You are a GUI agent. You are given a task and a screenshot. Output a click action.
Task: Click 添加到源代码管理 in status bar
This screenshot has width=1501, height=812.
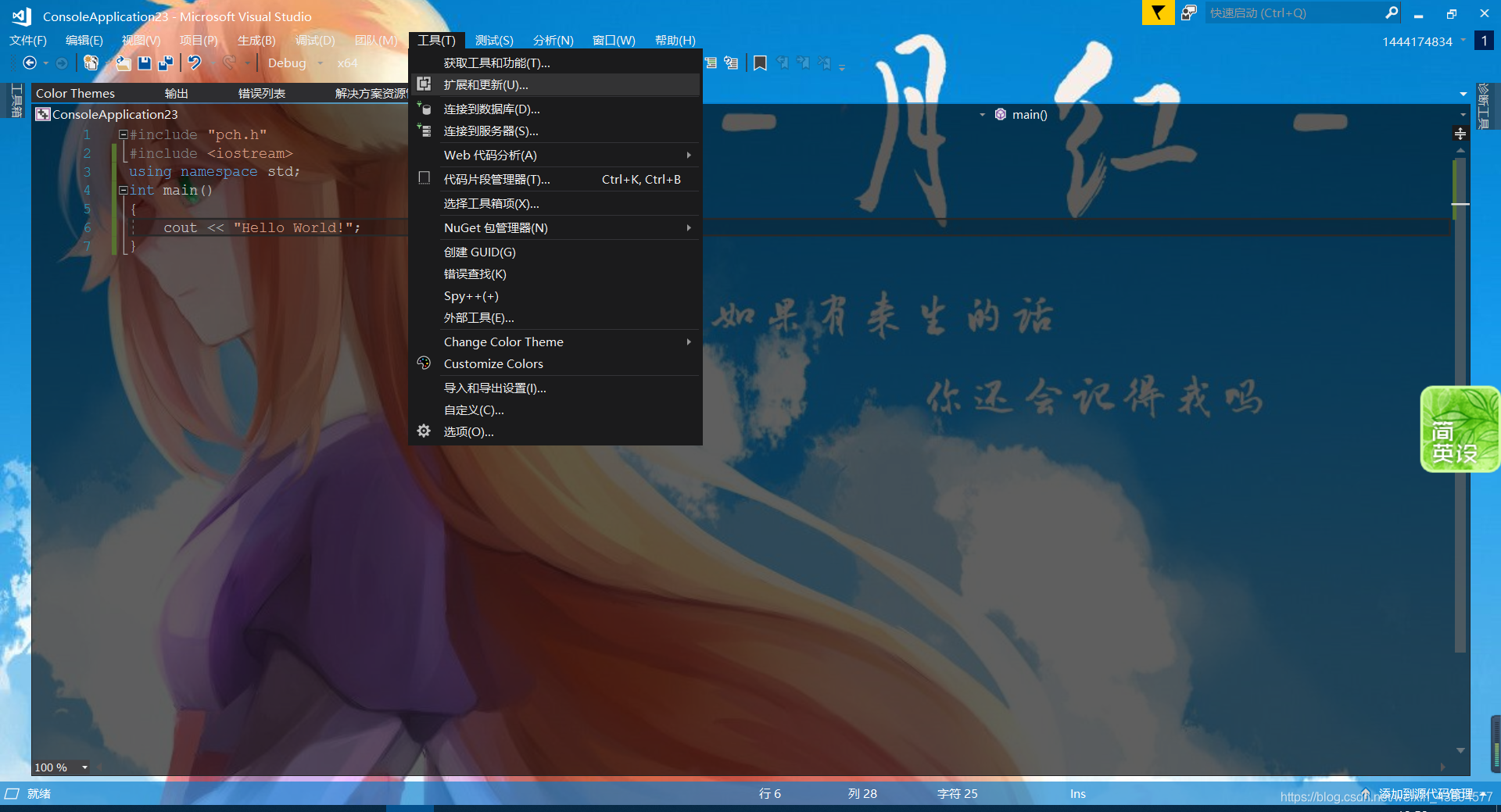tap(1426, 793)
